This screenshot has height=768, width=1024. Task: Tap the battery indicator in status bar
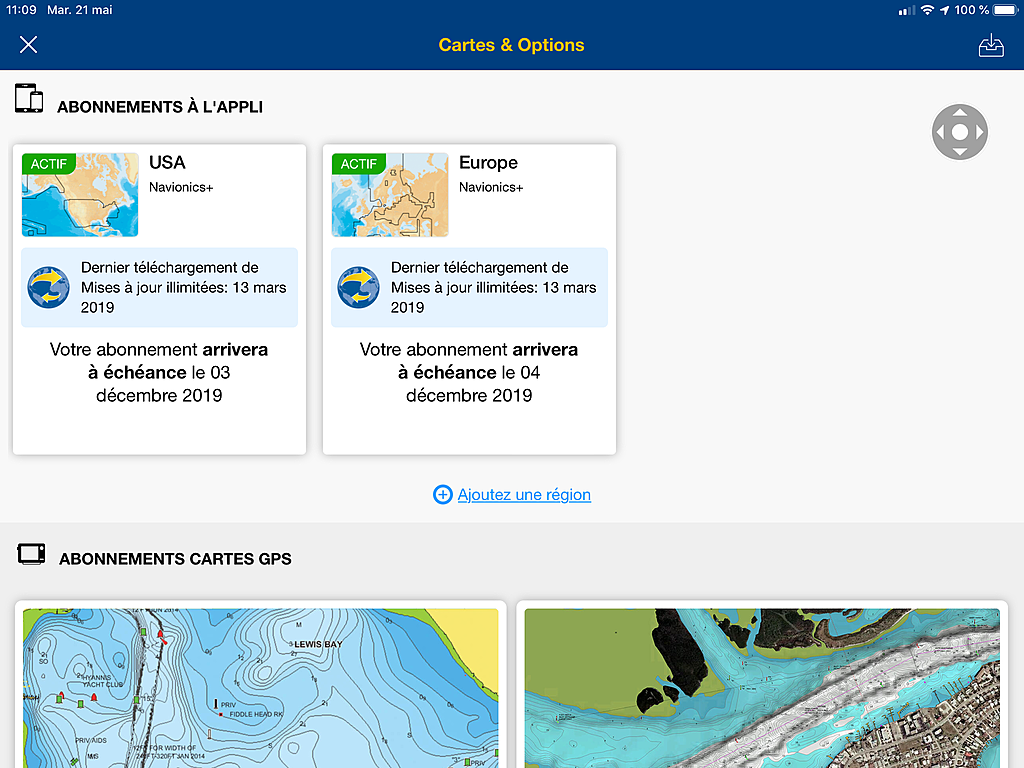point(1006,10)
